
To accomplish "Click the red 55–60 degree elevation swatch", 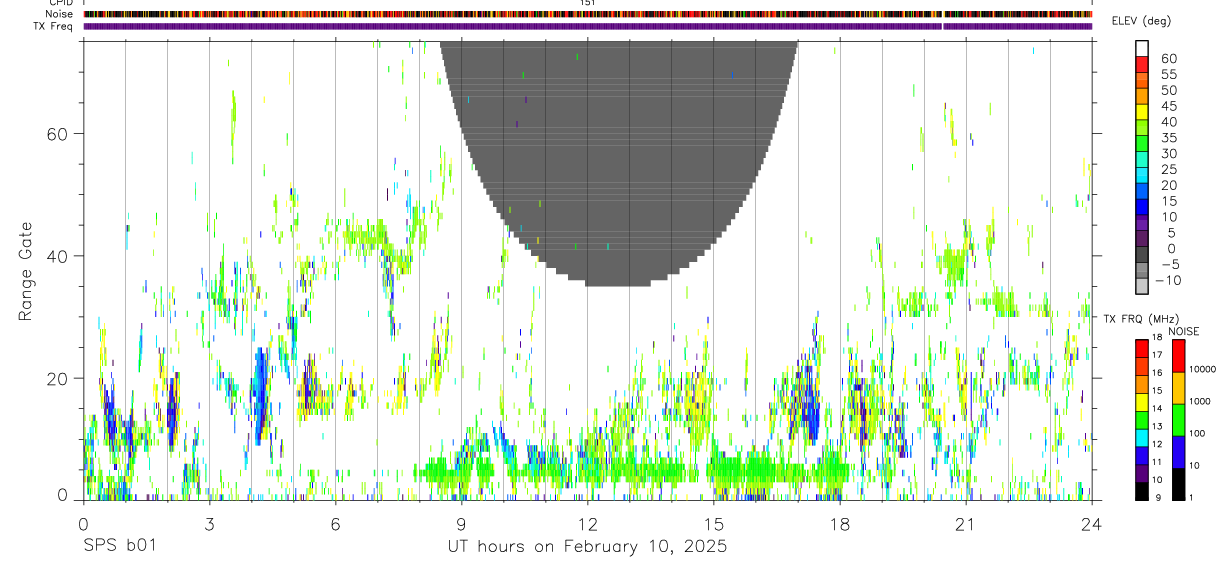I will 1142,65.
